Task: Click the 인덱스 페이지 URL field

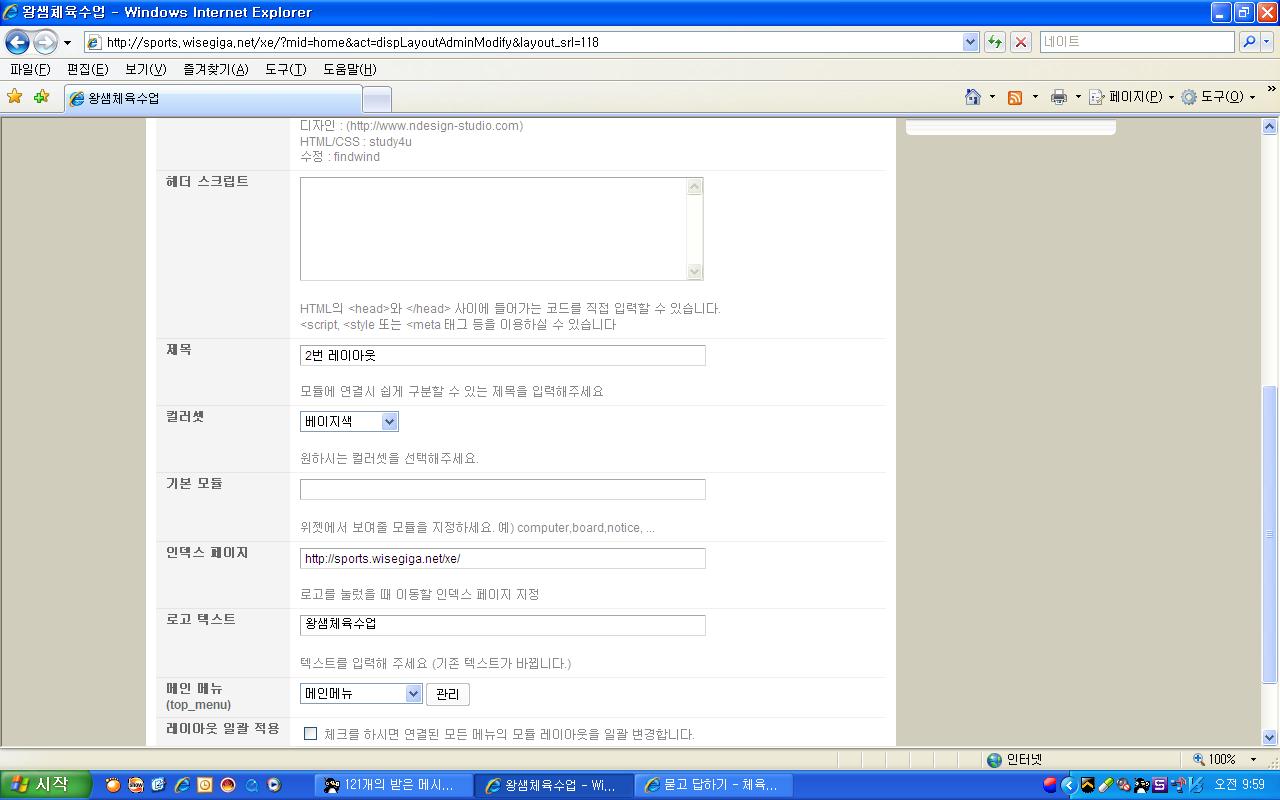Action: pos(503,558)
